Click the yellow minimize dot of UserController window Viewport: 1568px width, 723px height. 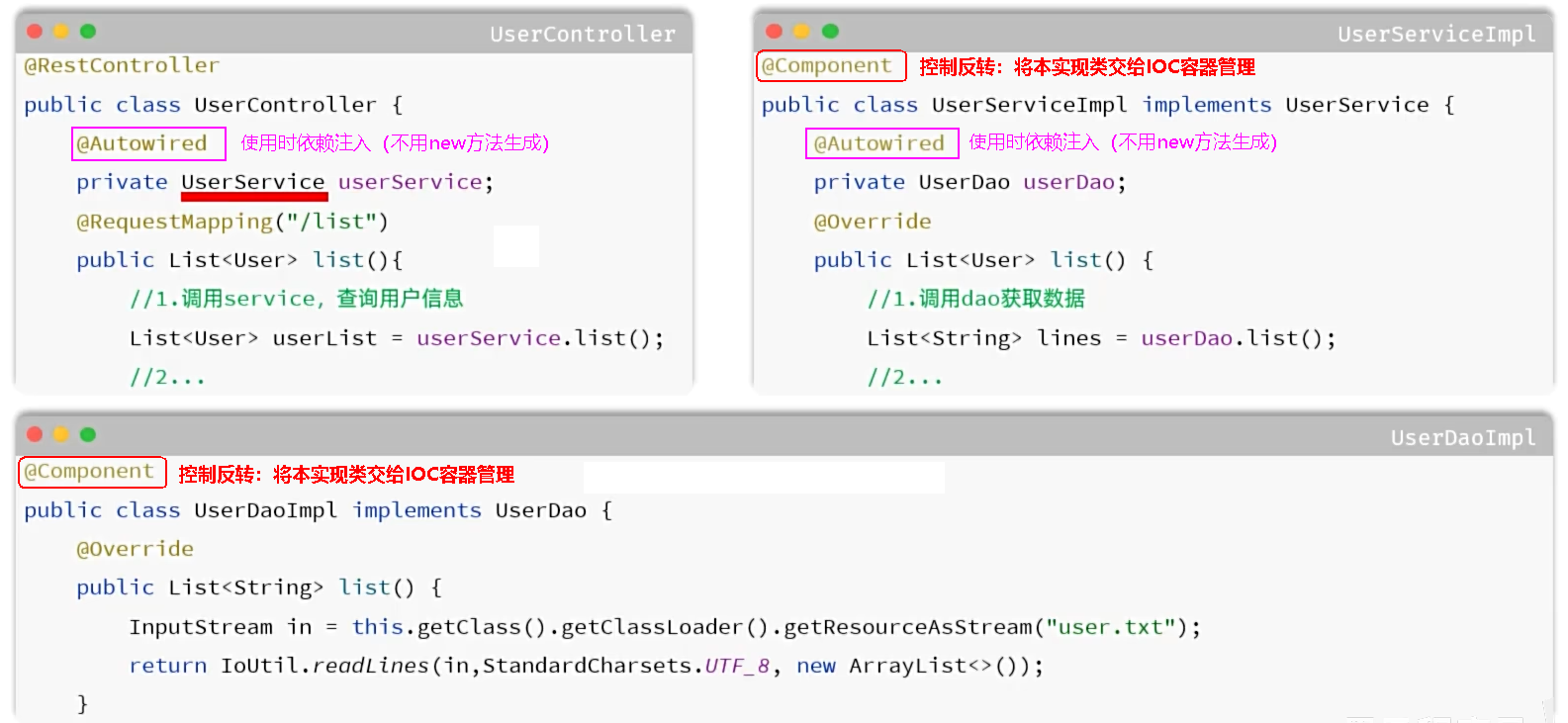(x=61, y=32)
